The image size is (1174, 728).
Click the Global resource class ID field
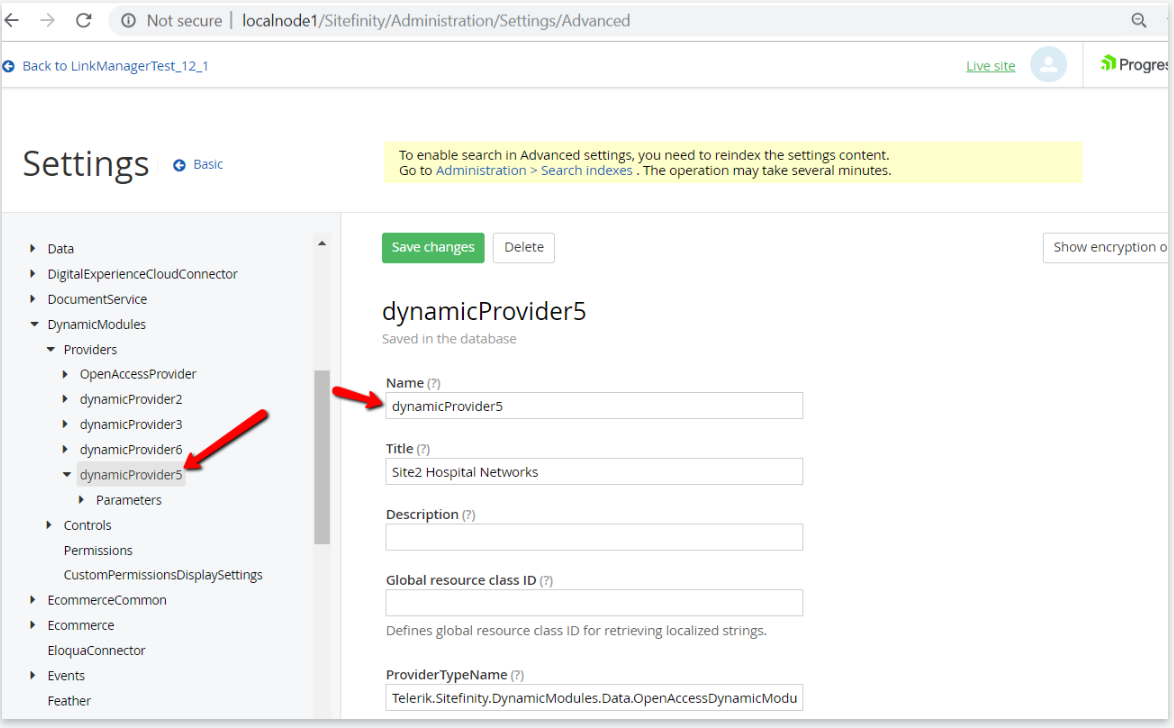point(594,603)
